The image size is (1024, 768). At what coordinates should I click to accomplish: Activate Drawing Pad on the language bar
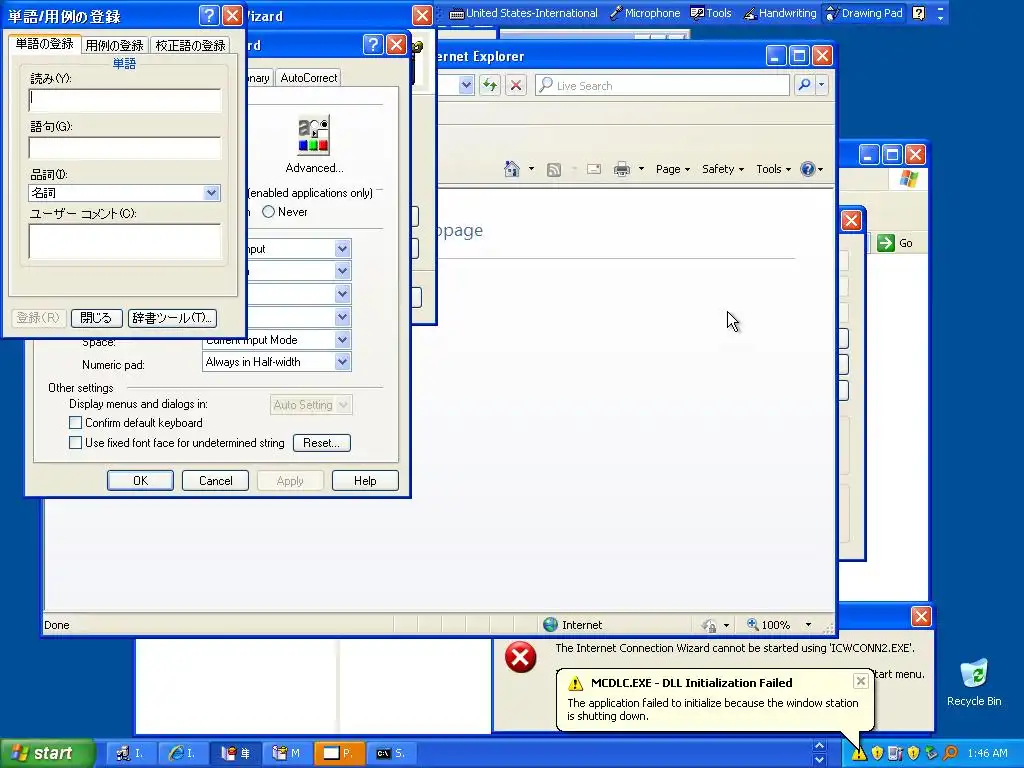pyautogui.click(x=864, y=13)
